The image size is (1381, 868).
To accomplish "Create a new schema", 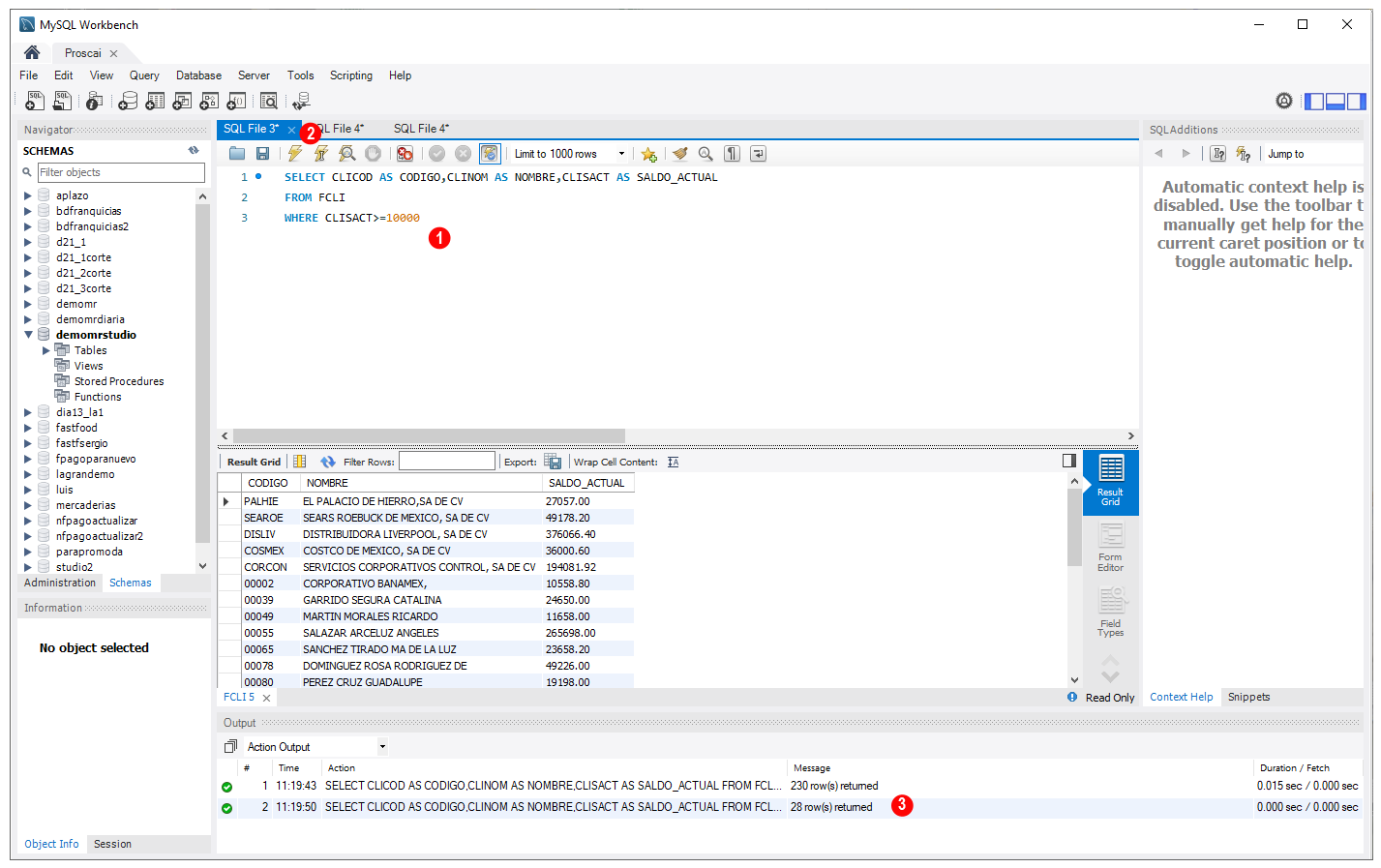I will (128, 101).
